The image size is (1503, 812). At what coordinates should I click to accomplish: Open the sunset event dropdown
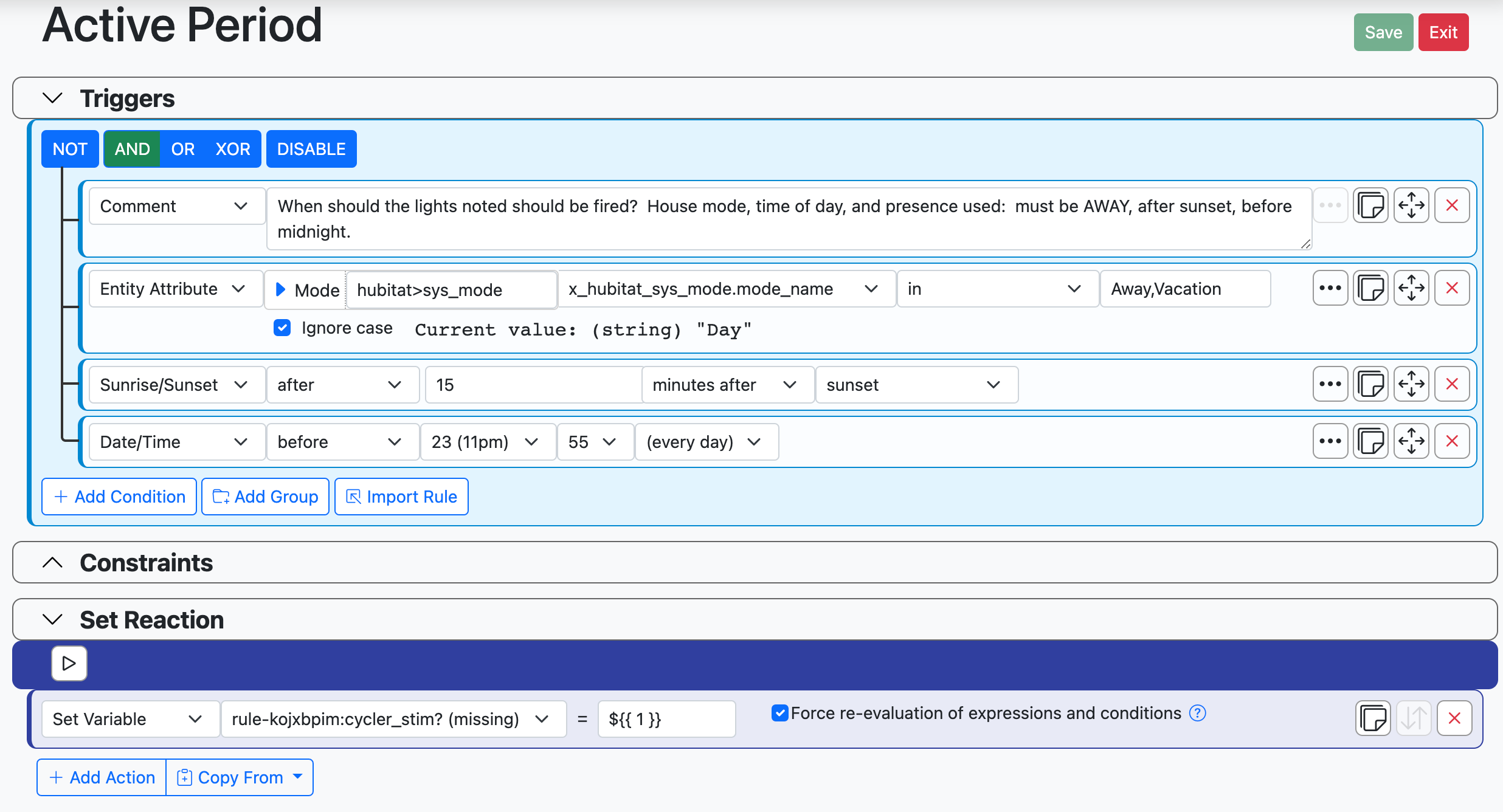tap(917, 385)
